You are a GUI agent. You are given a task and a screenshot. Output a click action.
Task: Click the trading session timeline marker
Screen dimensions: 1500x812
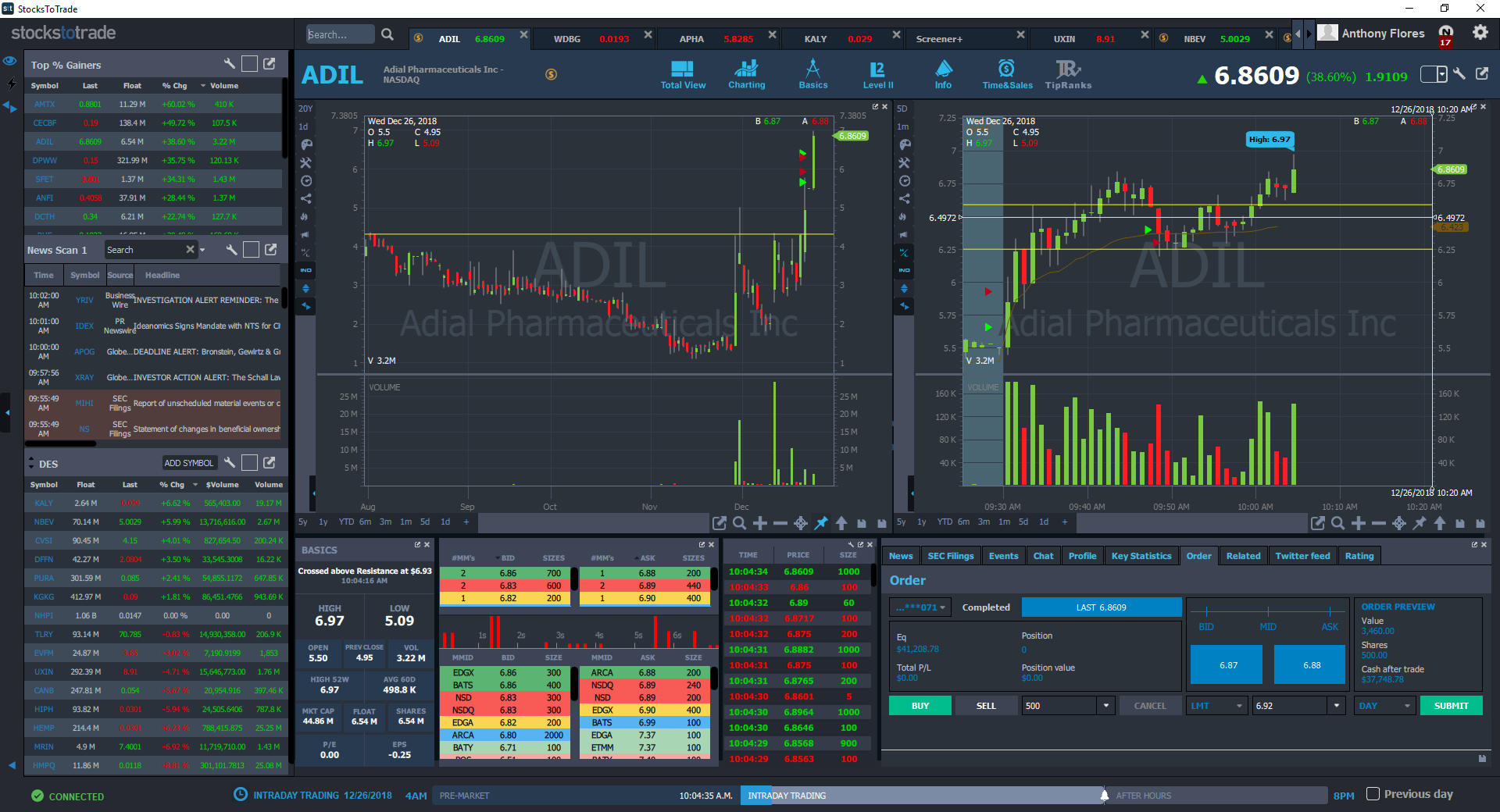click(x=1104, y=796)
